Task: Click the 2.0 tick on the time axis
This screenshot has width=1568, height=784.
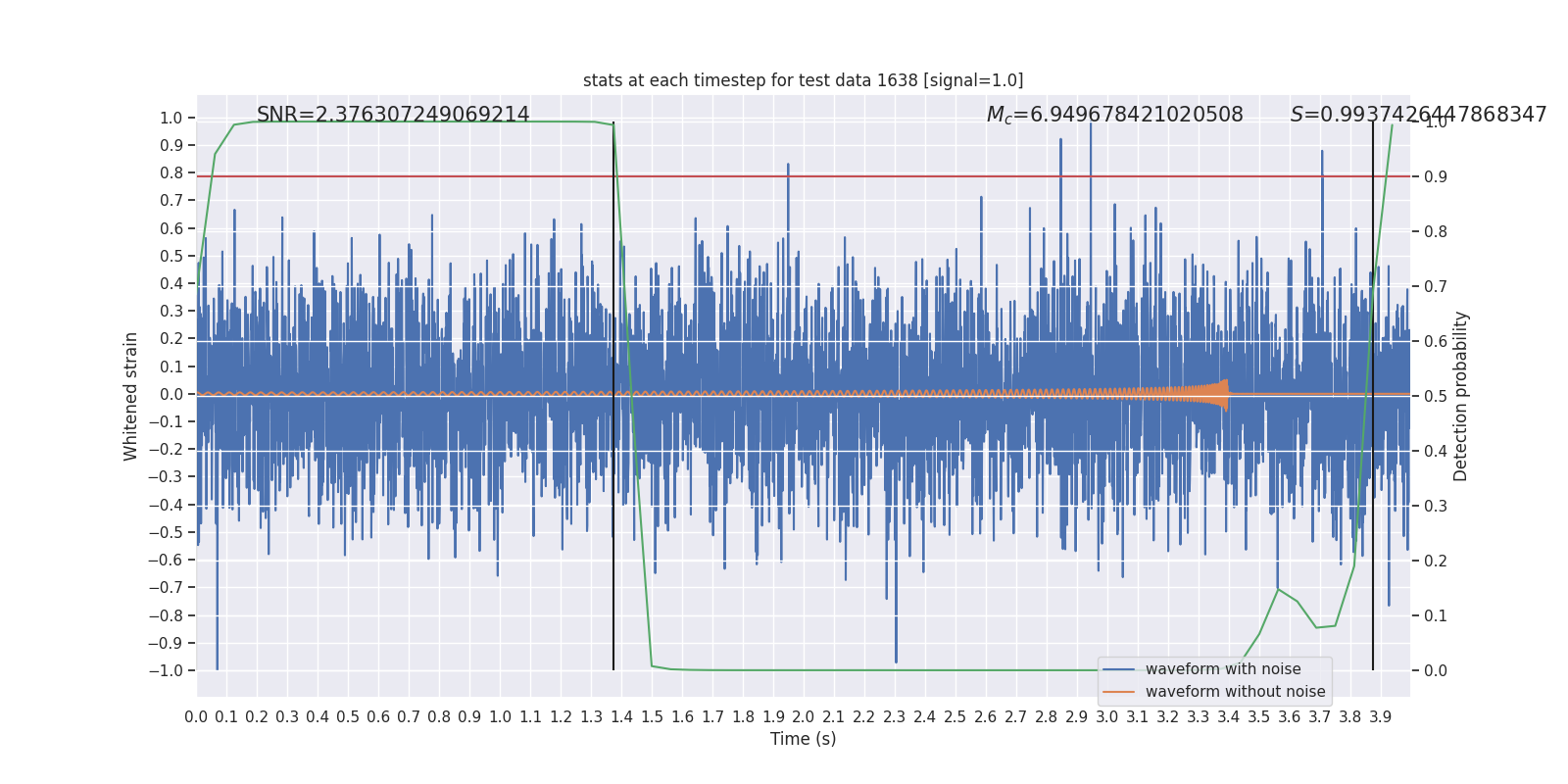Action: 803,717
